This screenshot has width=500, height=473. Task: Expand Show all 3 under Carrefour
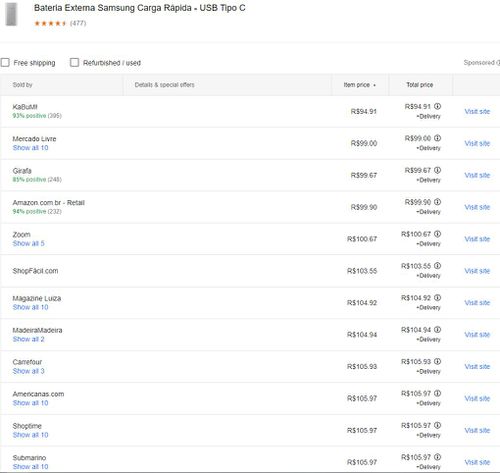tap(28, 371)
